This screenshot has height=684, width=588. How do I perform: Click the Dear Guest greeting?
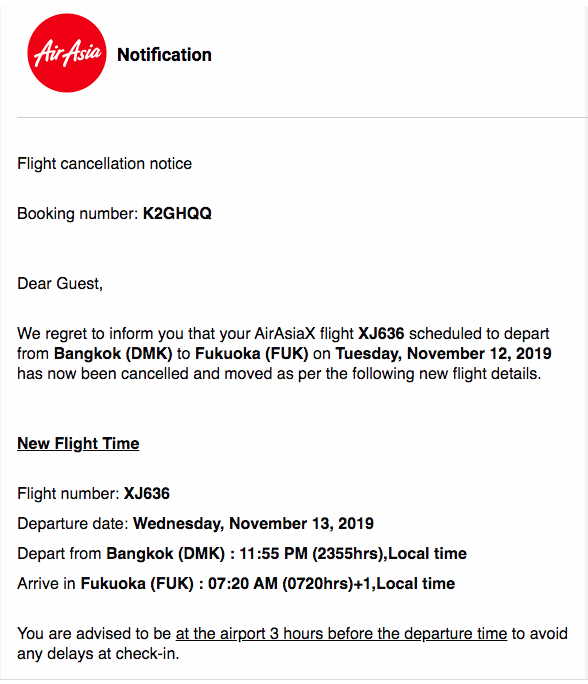click(60, 284)
